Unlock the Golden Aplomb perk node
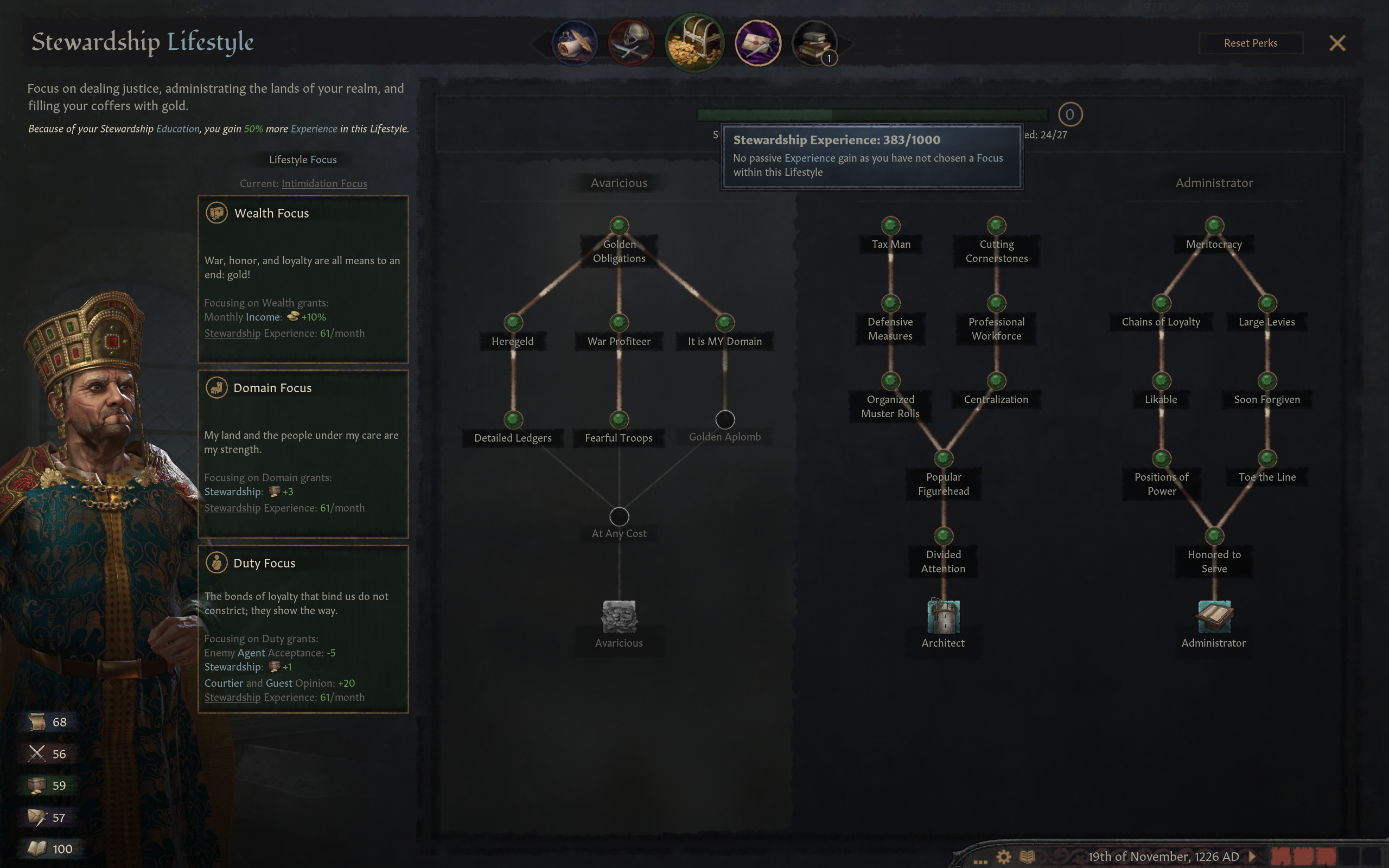This screenshot has width=1389, height=868. click(x=725, y=420)
